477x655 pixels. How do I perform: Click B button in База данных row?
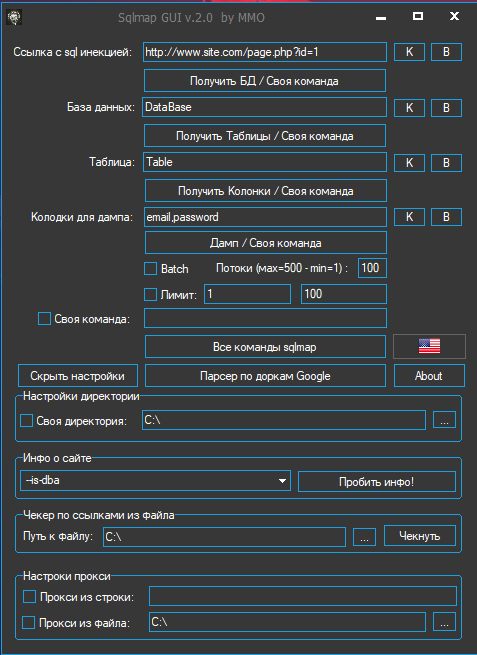point(446,108)
